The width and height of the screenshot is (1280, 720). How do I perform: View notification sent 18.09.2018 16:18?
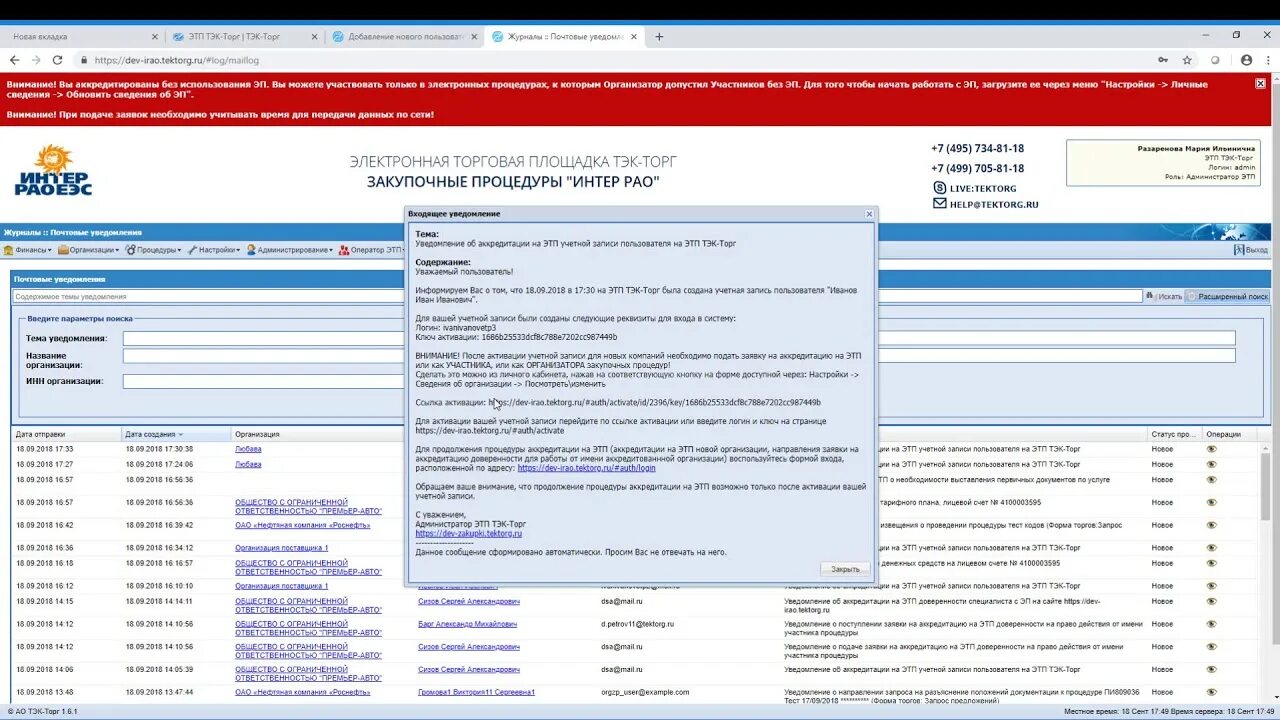(1211, 563)
